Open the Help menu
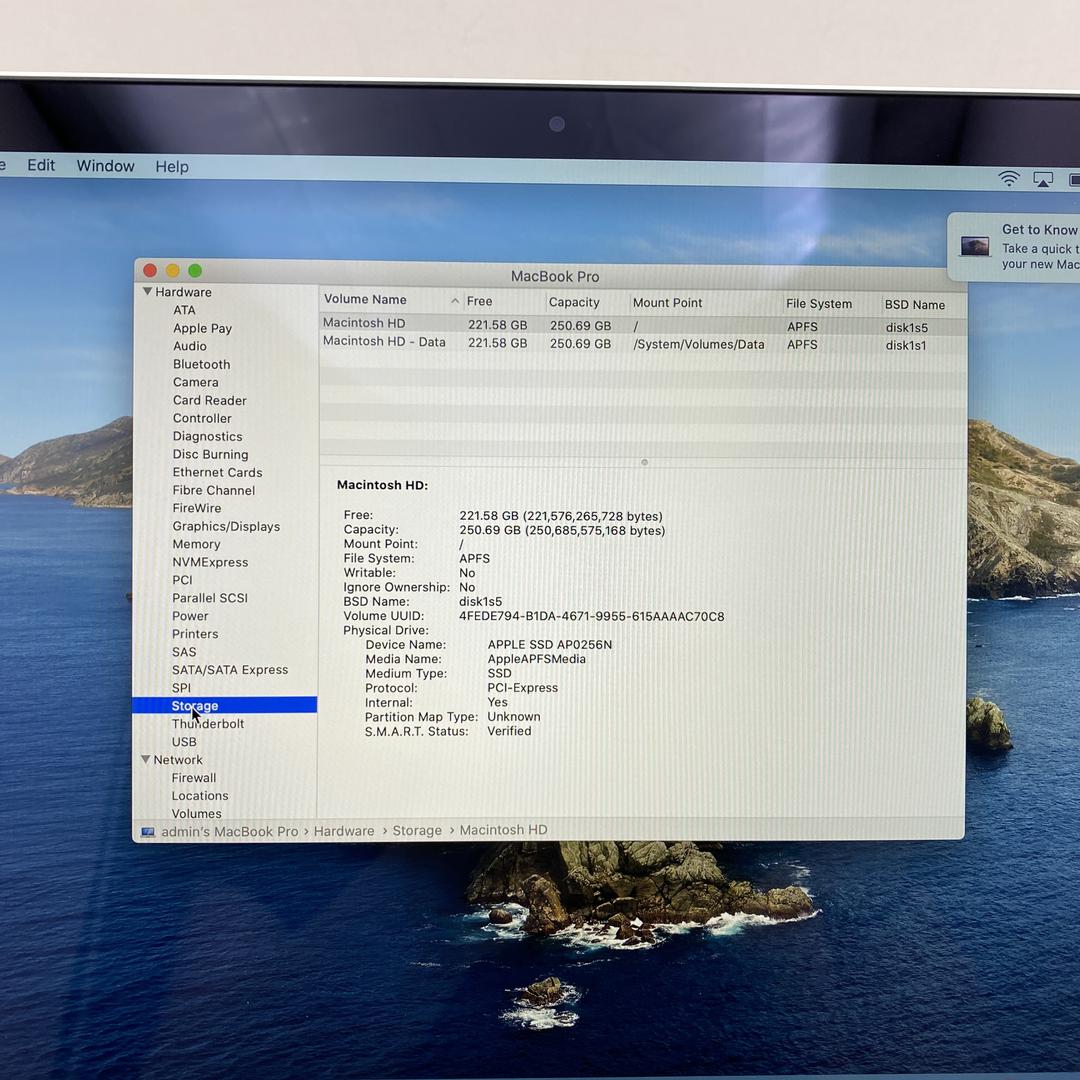Image resolution: width=1080 pixels, height=1080 pixels. click(172, 167)
